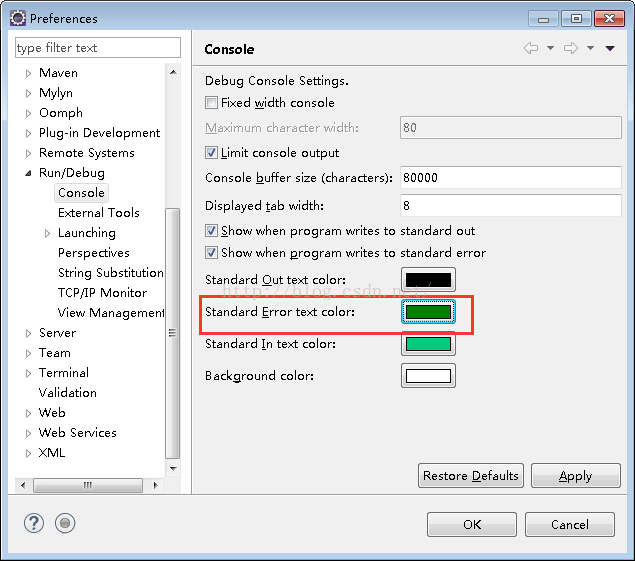Select String Substitution preference page
Image resolution: width=635 pixels, height=561 pixels.
point(111,273)
